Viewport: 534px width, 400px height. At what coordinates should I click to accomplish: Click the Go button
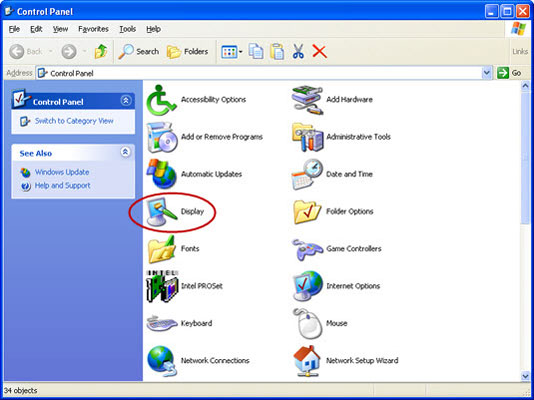coord(509,73)
